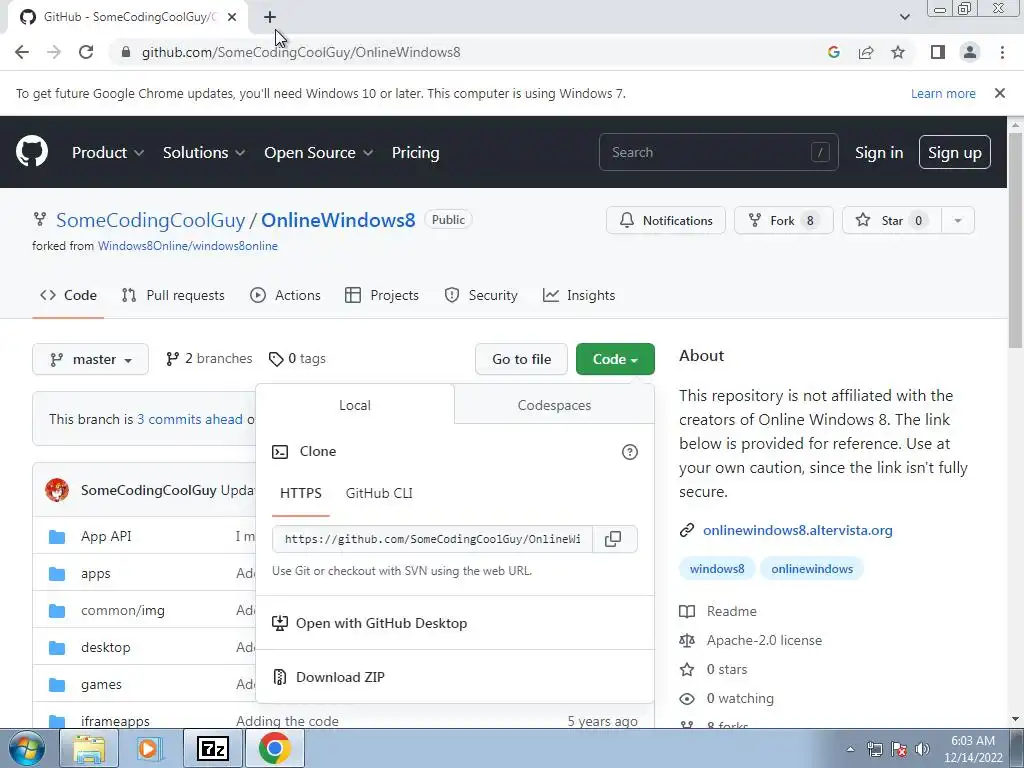
Task: Open the master branch dropdown
Action: pyautogui.click(x=90, y=359)
